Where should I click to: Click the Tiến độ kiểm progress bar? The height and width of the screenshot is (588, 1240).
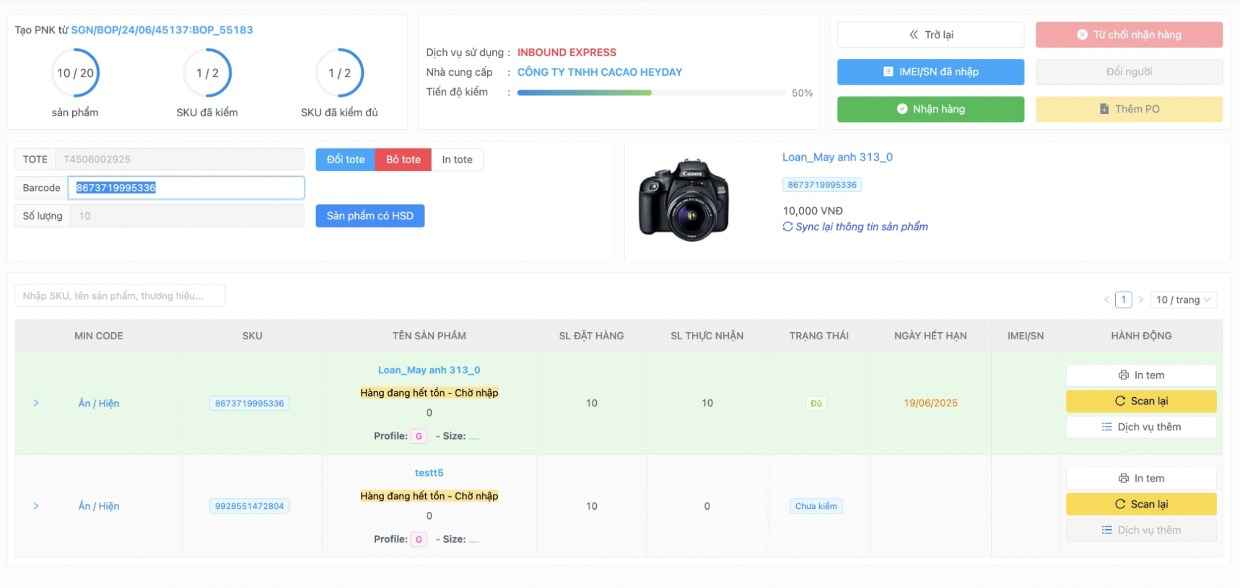coord(650,93)
